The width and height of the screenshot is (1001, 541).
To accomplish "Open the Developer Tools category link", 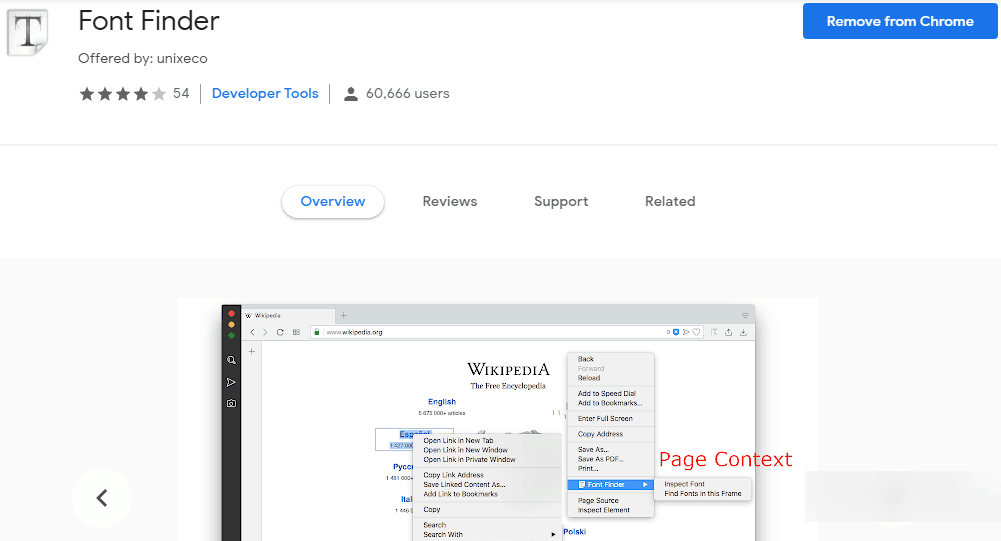I will (x=265, y=93).
